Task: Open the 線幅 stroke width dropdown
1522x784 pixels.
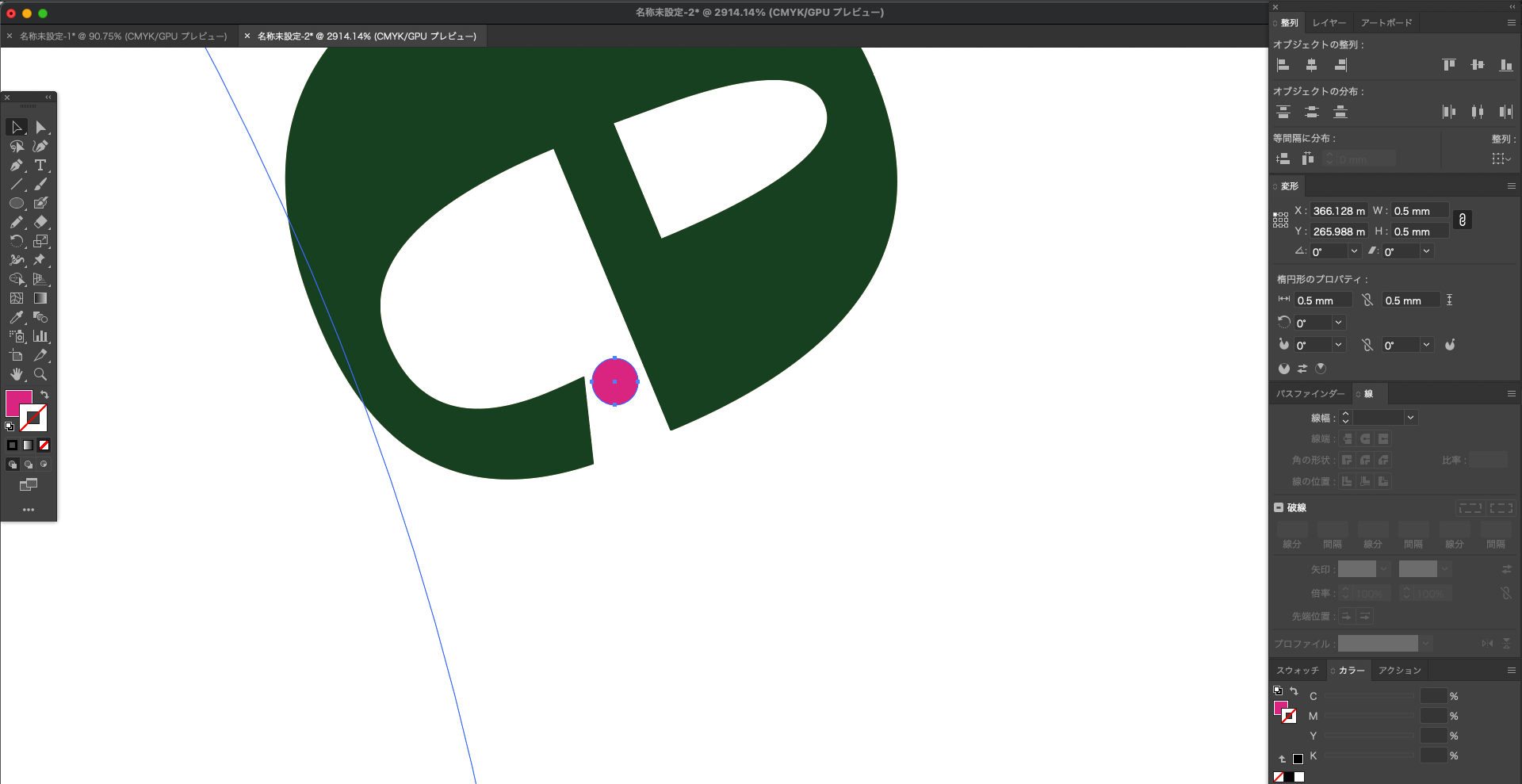Action: pos(1410,418)
